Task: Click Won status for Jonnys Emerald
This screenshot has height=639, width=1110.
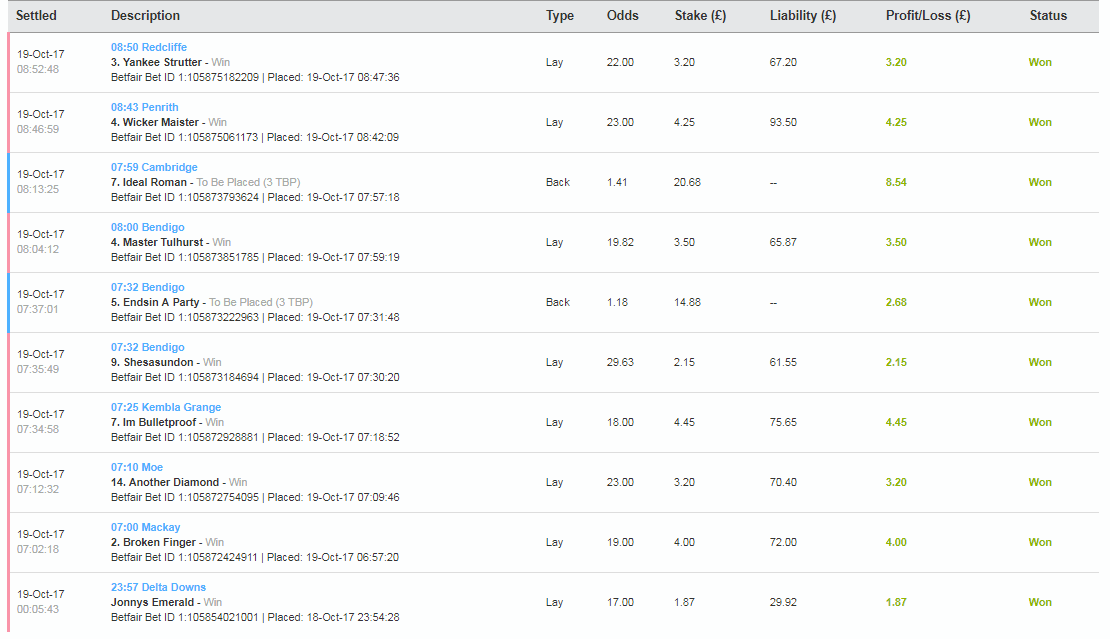Action: click(1040, 602)
